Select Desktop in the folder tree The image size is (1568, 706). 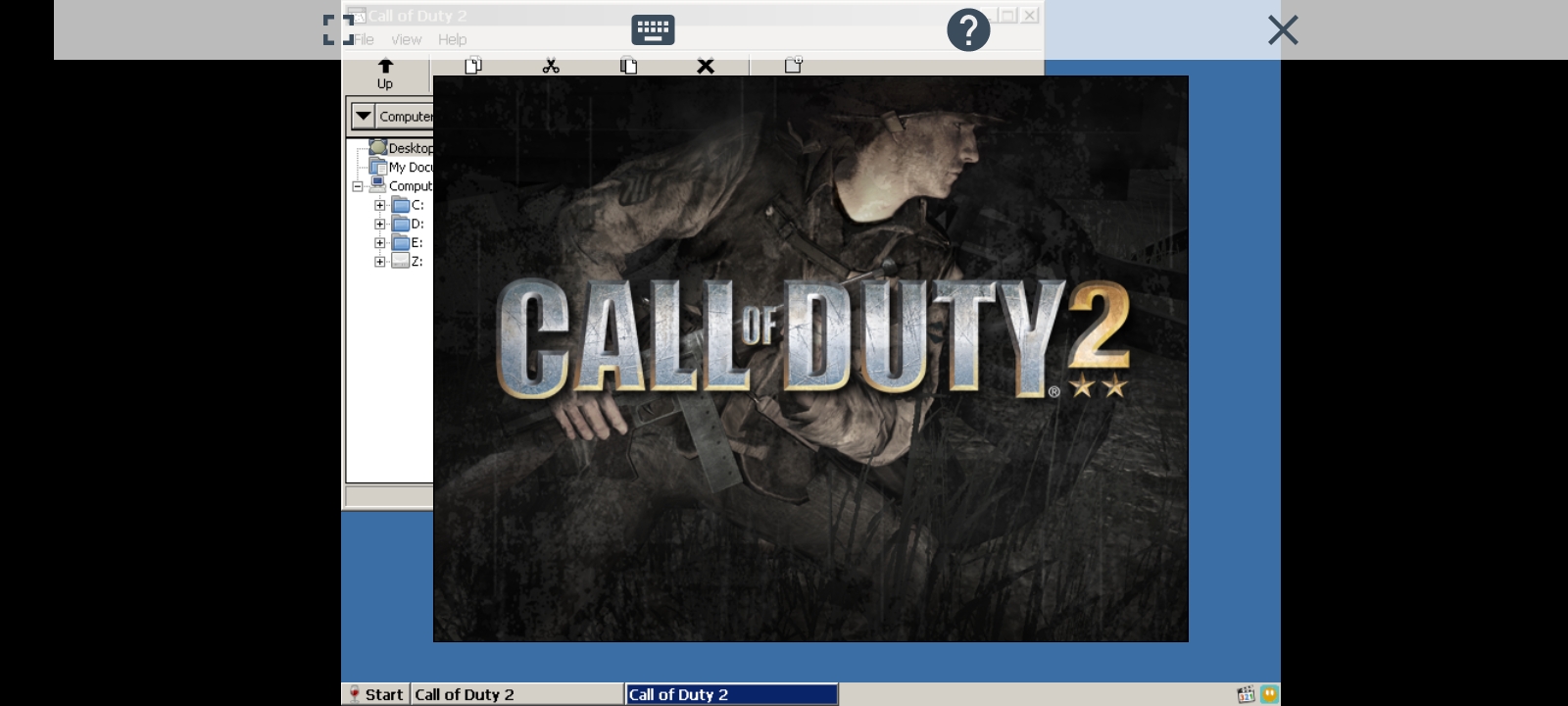[x=411, y=148]
